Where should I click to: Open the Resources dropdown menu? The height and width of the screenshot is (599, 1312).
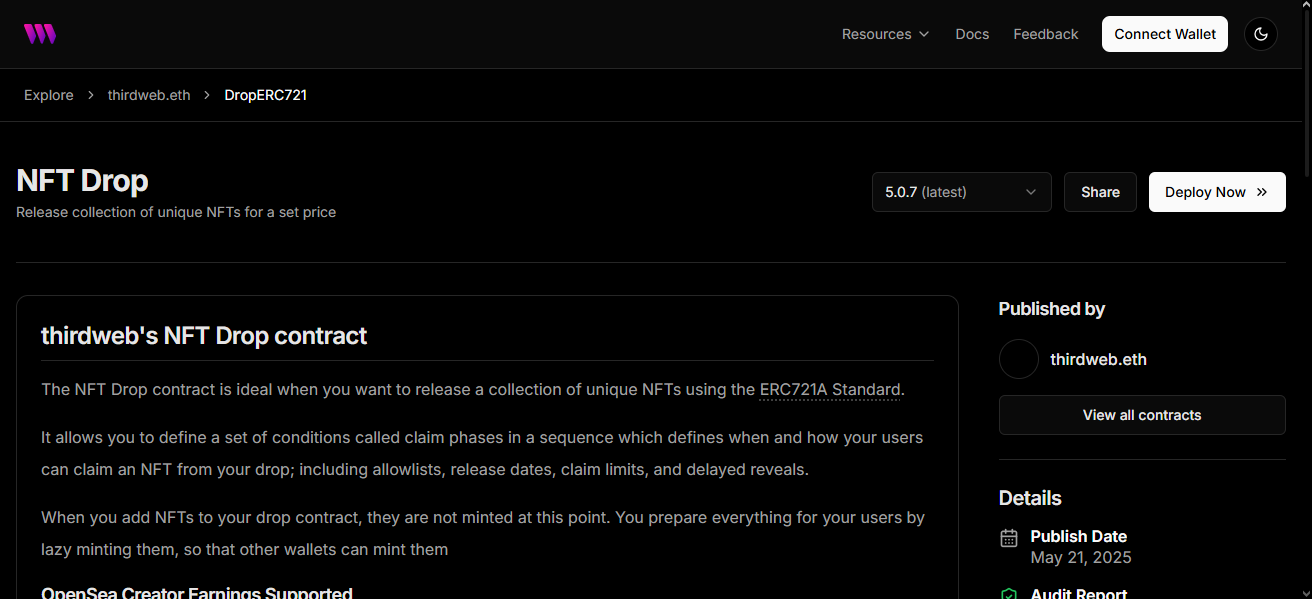(x=886, y=34)
